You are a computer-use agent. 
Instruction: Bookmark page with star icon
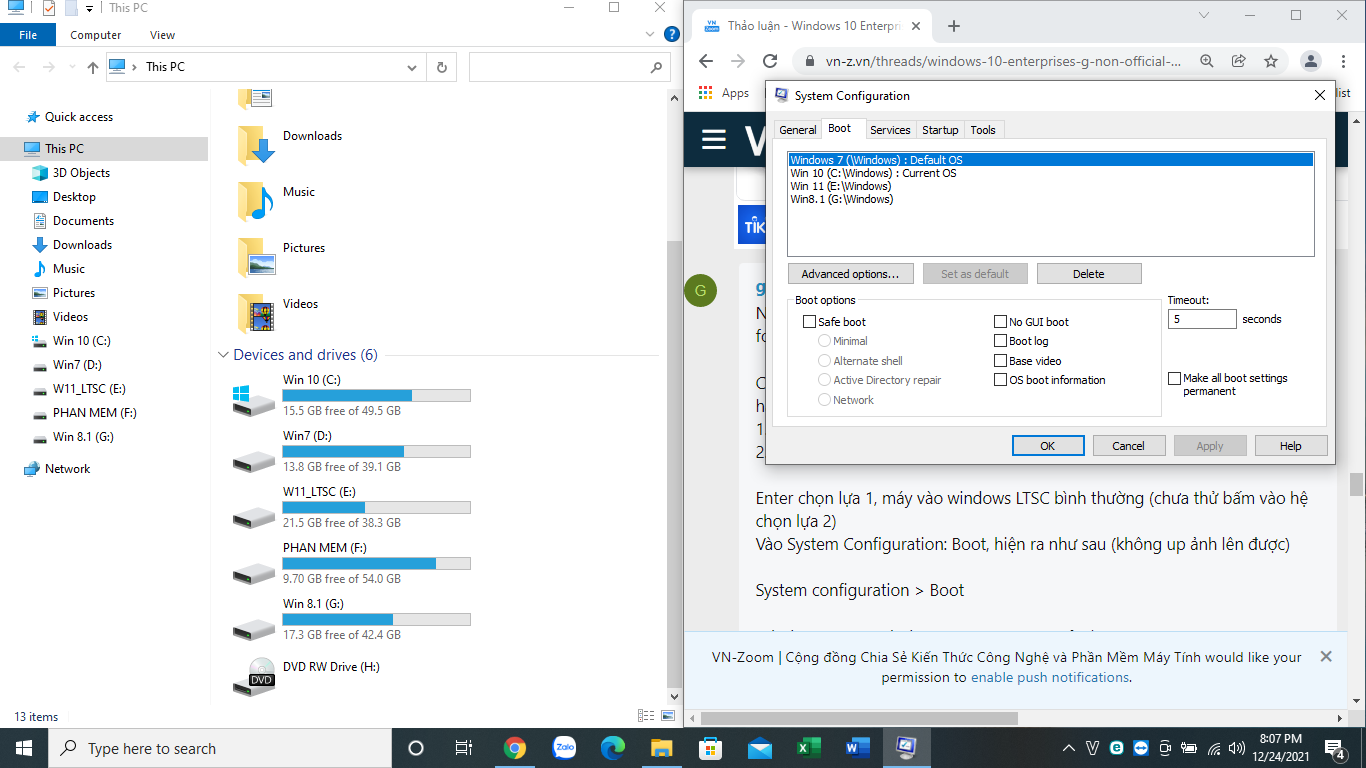1271,61
